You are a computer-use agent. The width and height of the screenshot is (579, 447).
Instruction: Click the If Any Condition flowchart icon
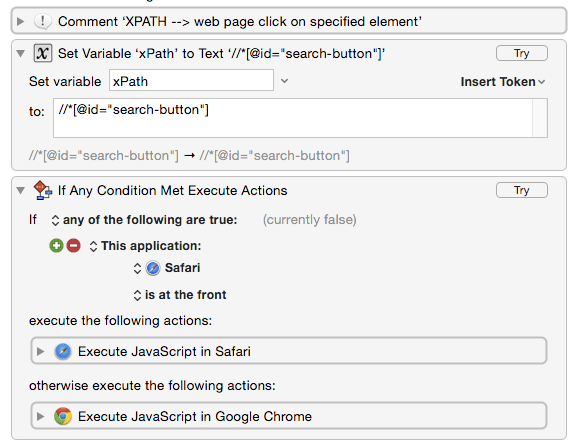click(x=42, y=190)
